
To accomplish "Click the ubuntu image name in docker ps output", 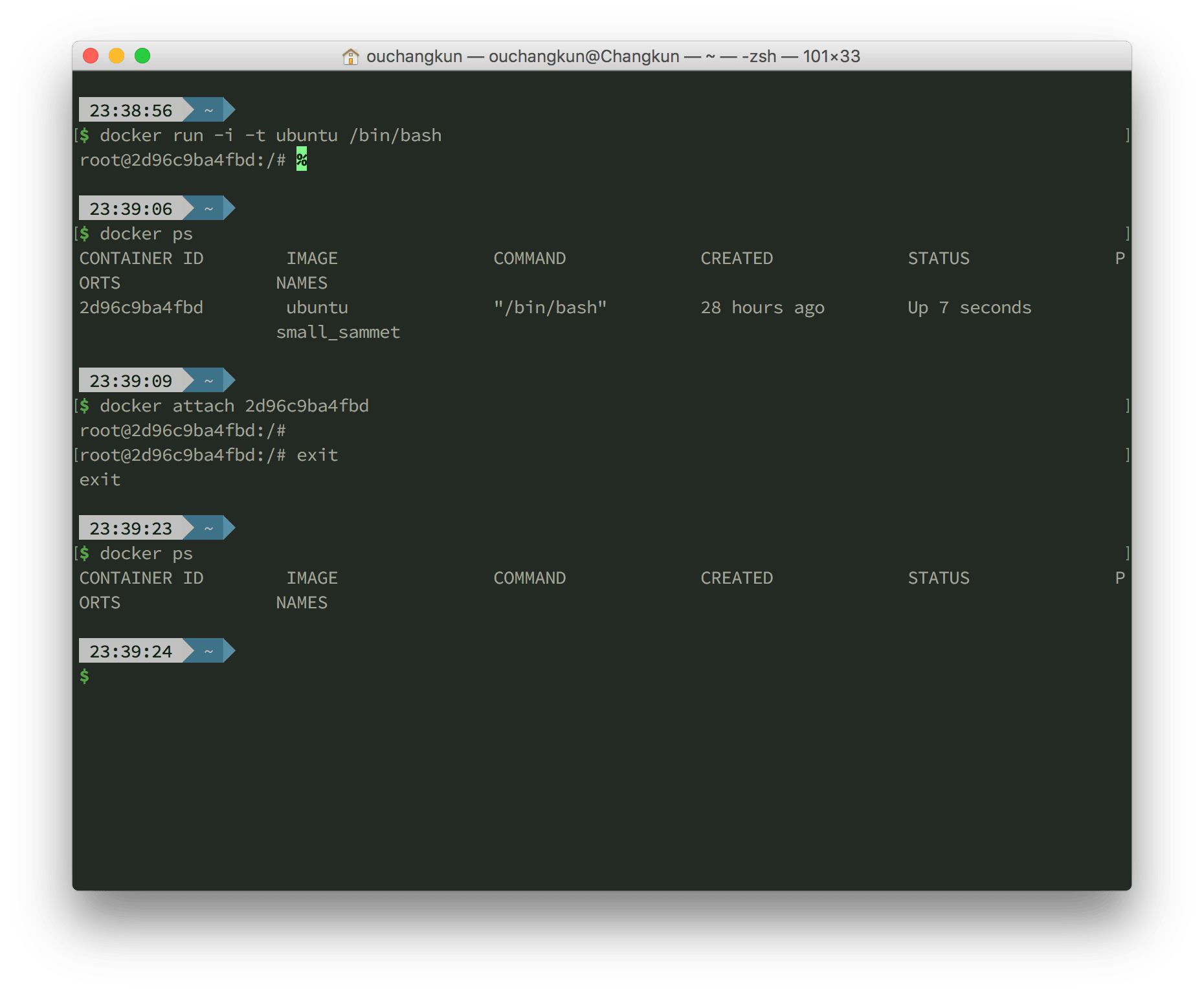I will [317, 307].
